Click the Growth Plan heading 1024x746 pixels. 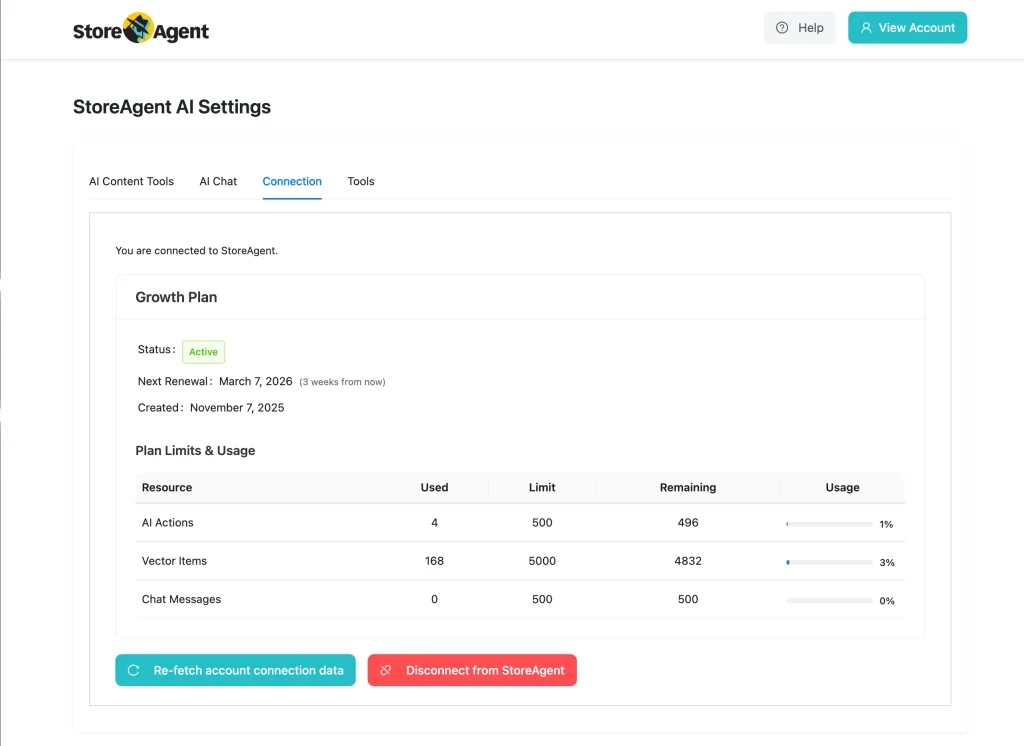pos(176,297)
